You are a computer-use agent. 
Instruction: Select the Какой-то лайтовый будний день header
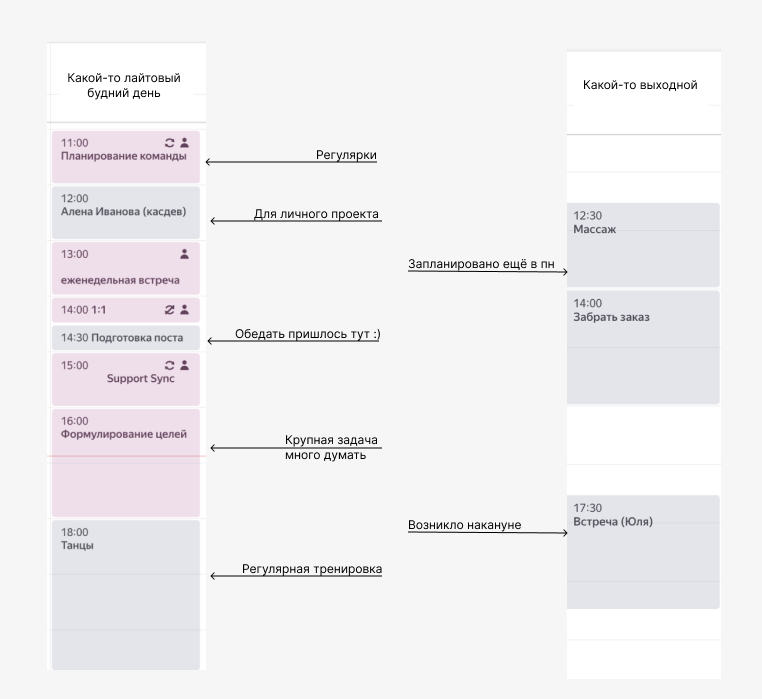pyautogui.click(x=124, y=85)
